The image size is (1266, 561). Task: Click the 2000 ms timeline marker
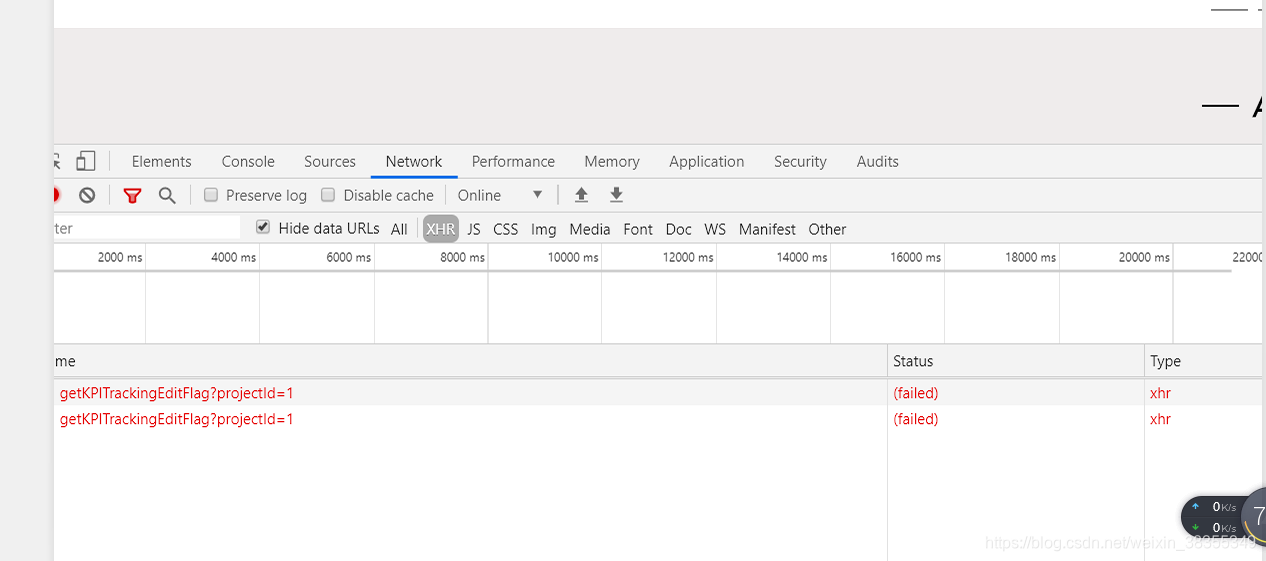[120, 257]
